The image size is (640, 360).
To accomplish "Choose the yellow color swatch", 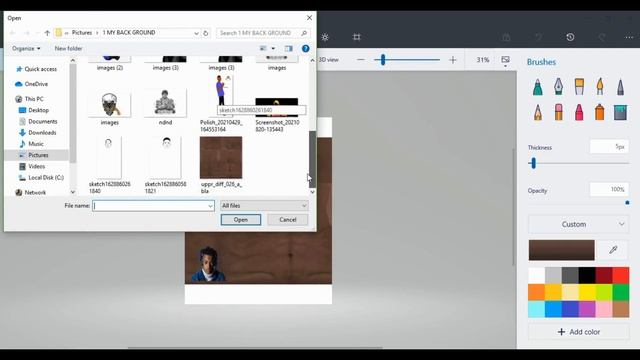I will click(x=587, y=292).
